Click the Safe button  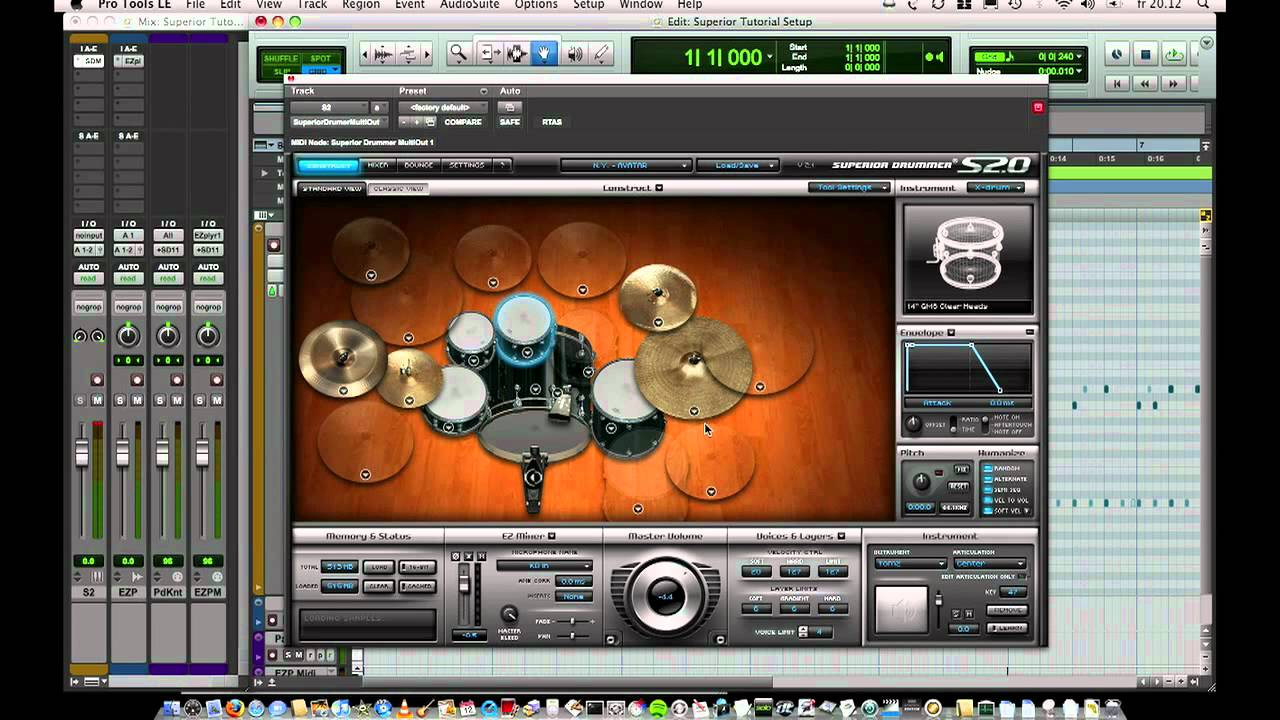(510, 122)
